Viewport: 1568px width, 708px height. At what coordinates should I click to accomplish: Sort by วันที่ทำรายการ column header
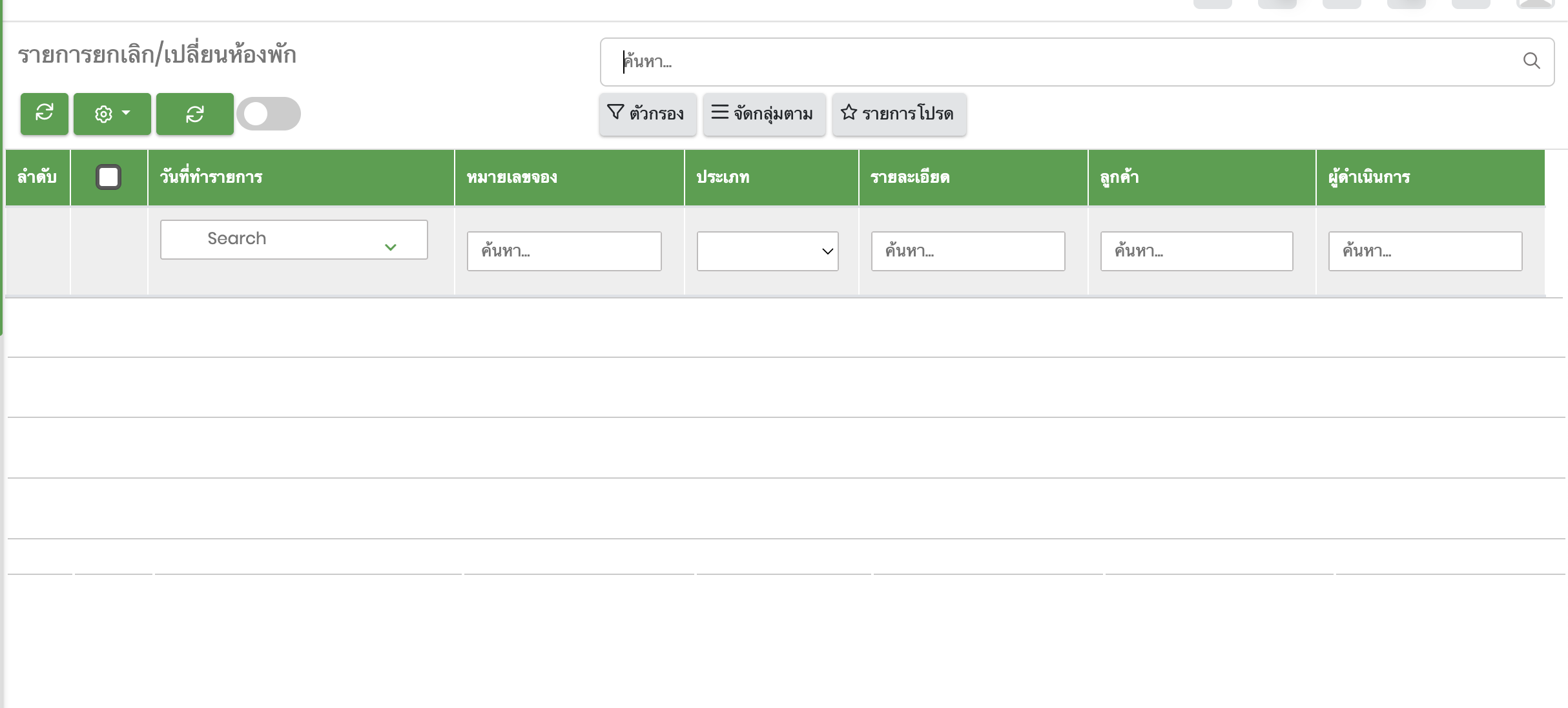(211, 177)
